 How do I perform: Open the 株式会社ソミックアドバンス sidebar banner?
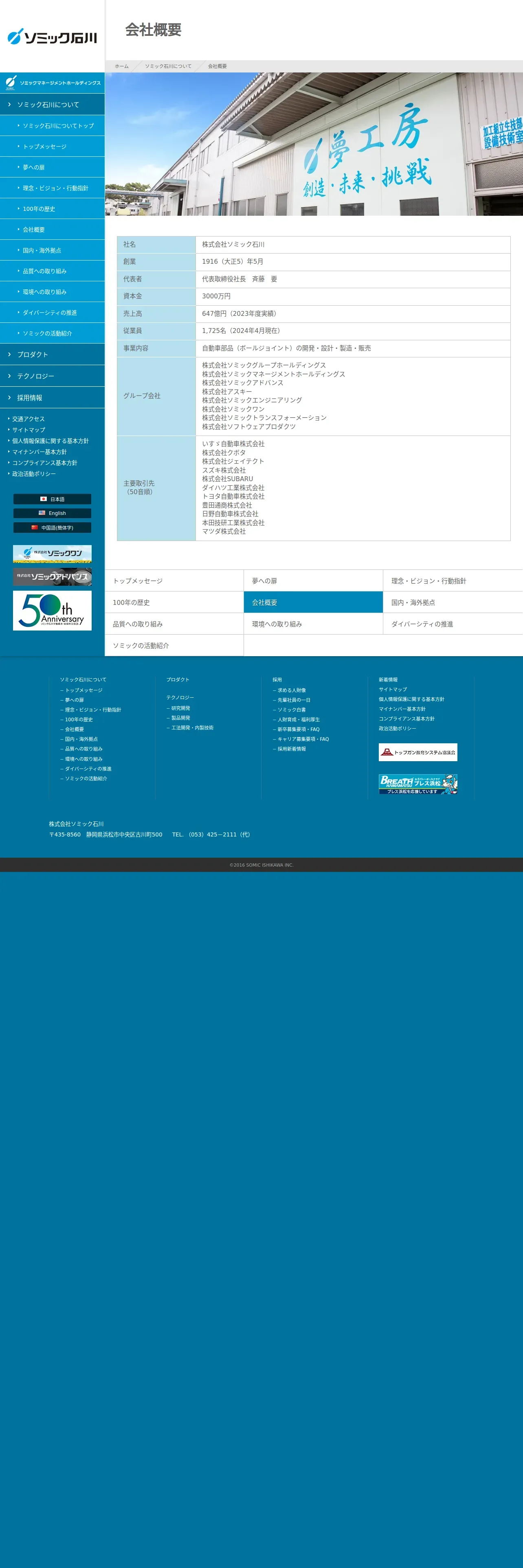tap(53, 576)
